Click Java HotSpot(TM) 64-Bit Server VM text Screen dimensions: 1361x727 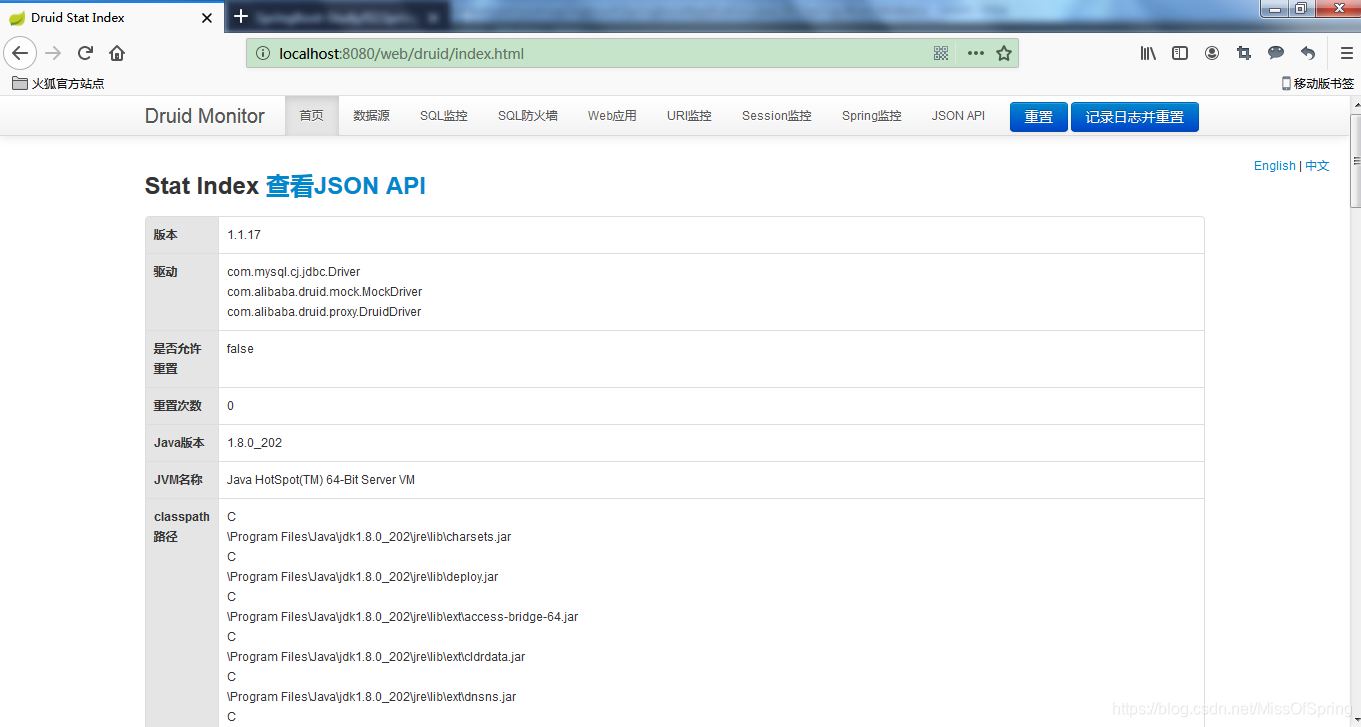click(321, 480)
